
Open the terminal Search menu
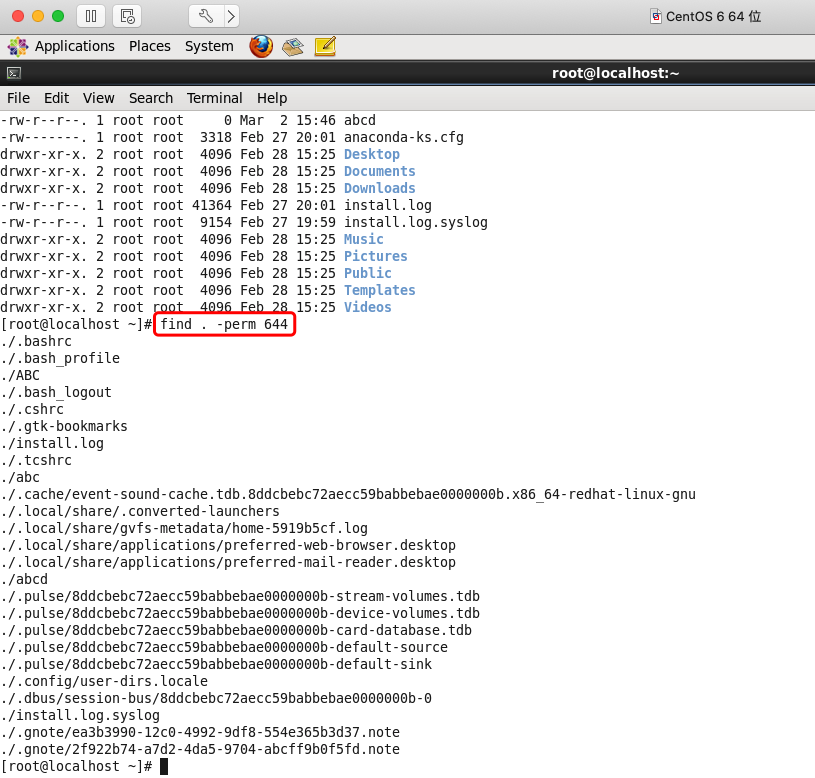[151, 98]
